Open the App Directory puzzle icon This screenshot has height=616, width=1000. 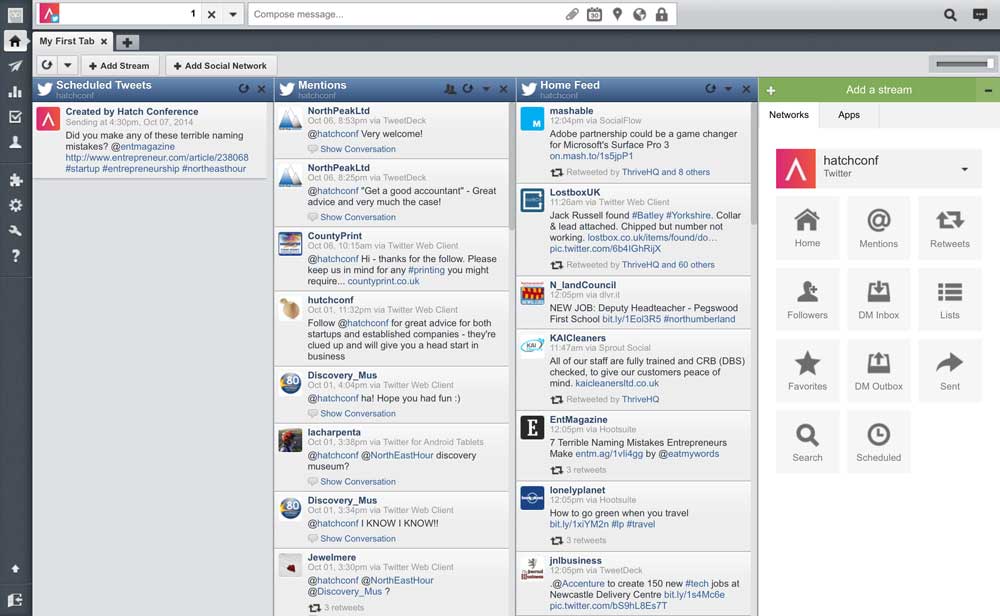point(15,180)
